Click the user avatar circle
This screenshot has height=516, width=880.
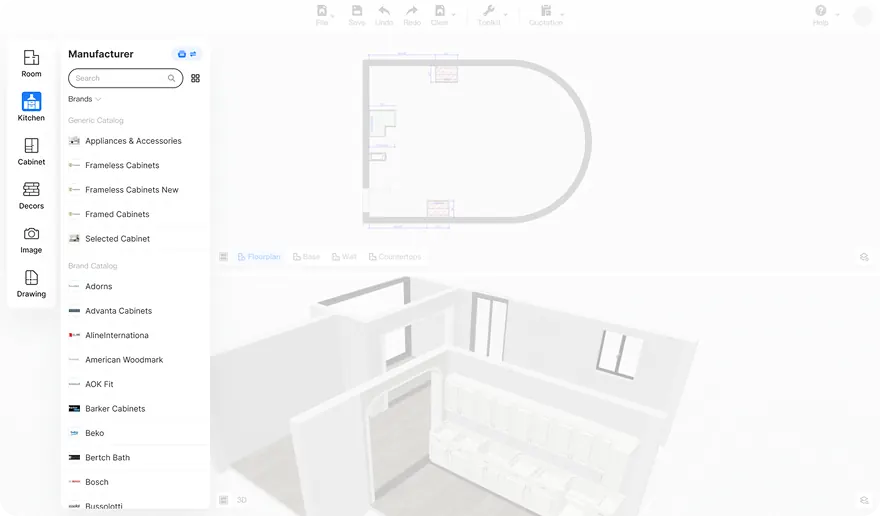863,16
